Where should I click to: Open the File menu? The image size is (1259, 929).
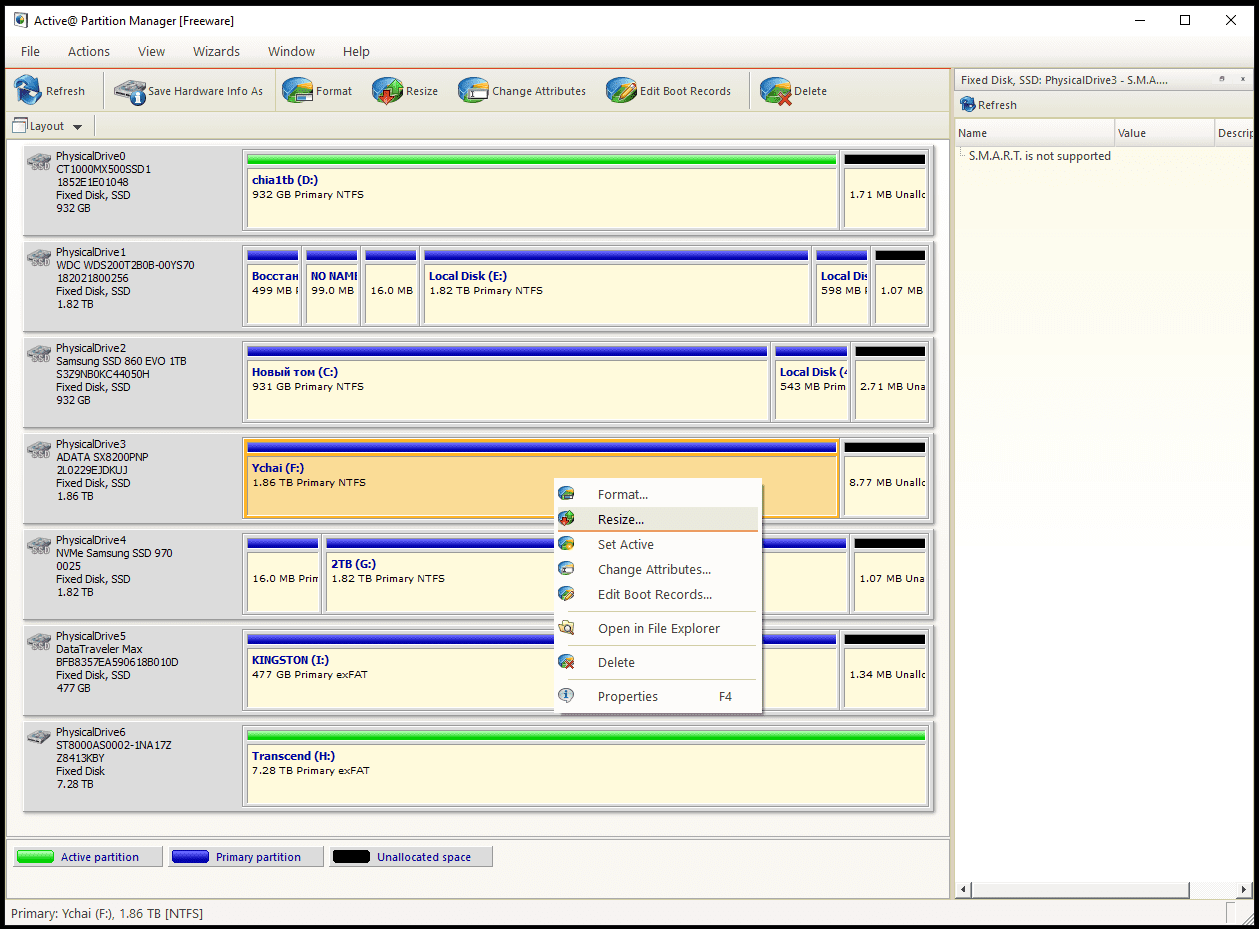pos(30,51)
